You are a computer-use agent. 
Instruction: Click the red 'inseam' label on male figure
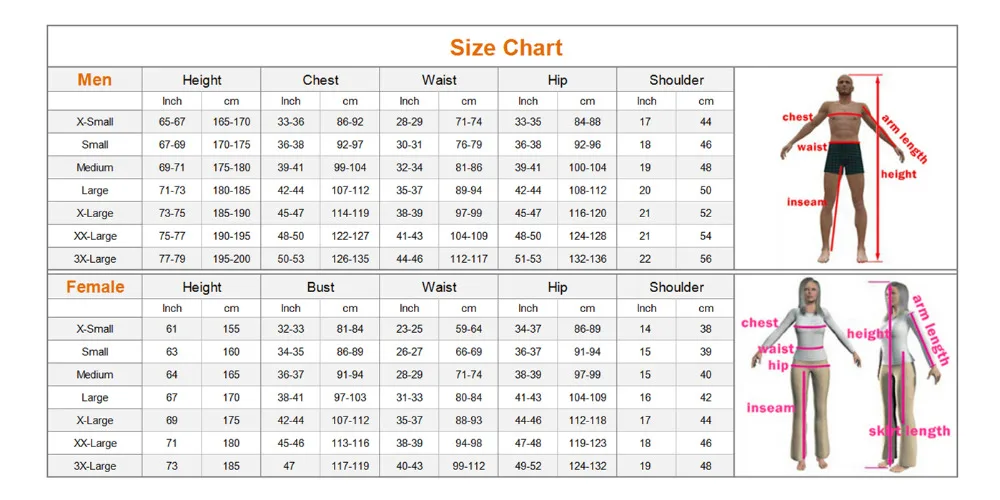coord(807,202)
